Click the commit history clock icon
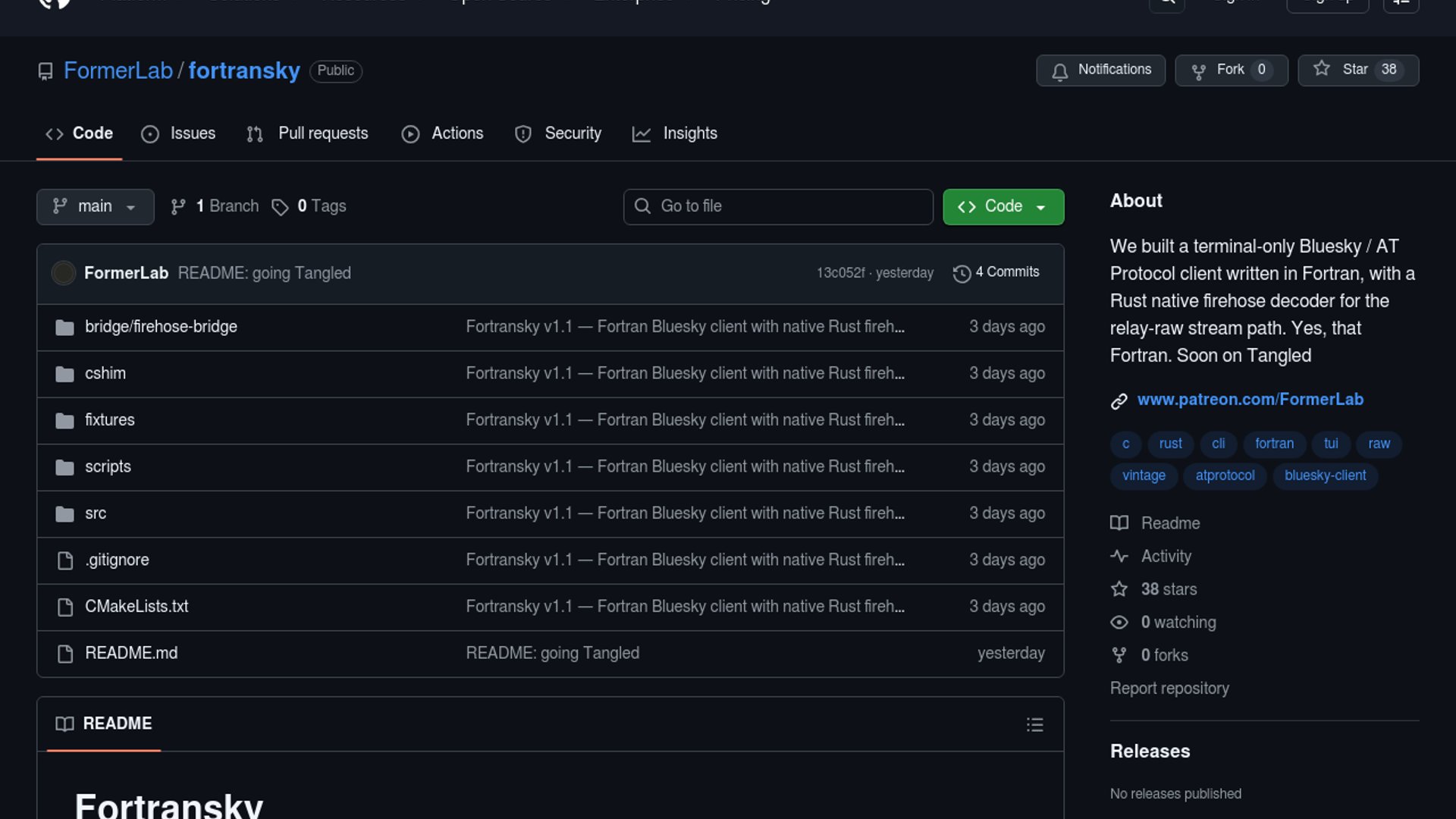This screenshot has height=819, width=1456. tap(962, 273)
